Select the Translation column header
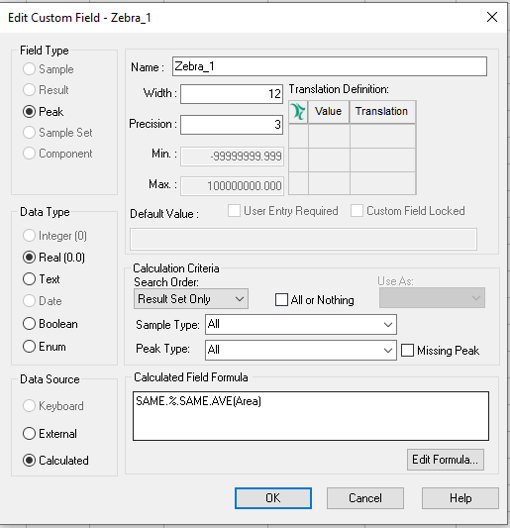Image resolution: width=510 pixels, height=528 pixels. 383,112
